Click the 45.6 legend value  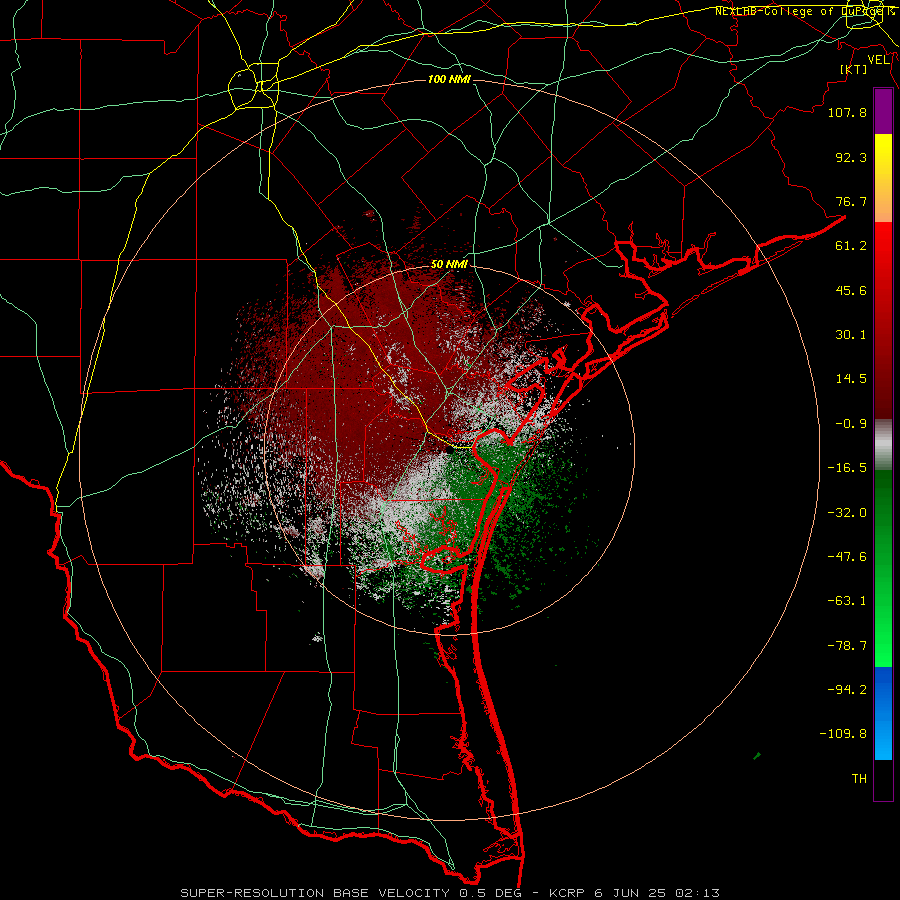(x=851, y=290)
